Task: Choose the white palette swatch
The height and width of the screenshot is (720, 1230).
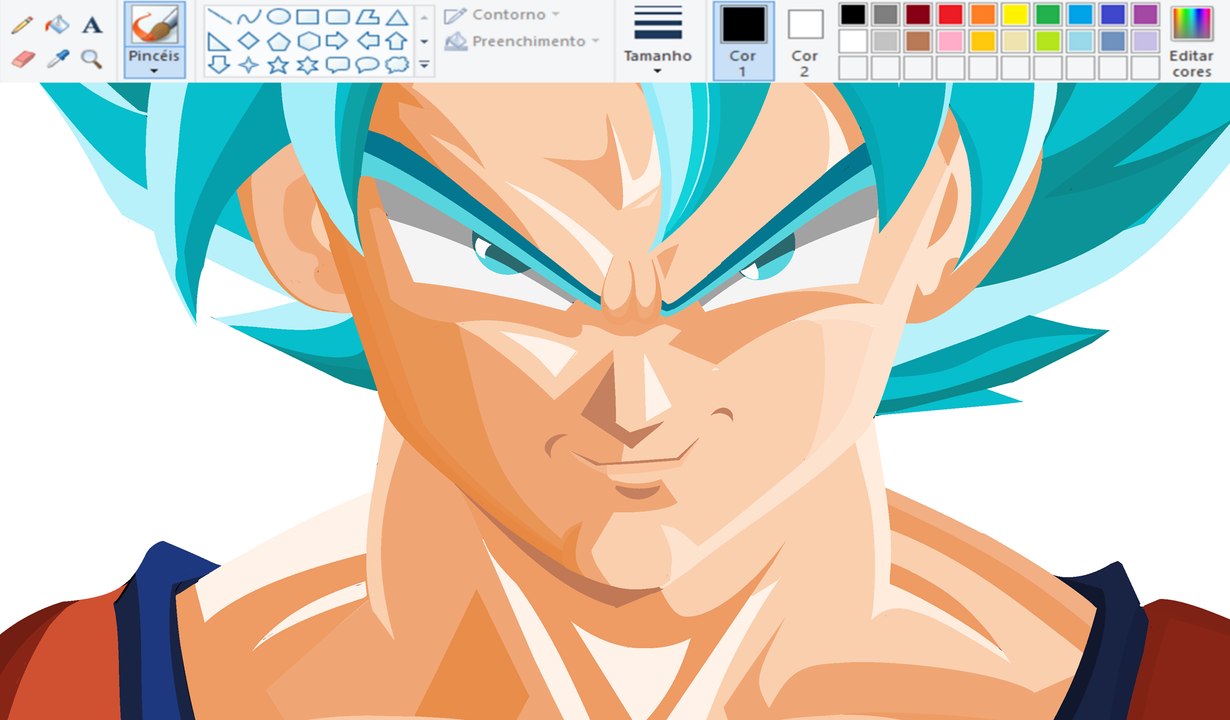Action: click(x=853, y=41)
